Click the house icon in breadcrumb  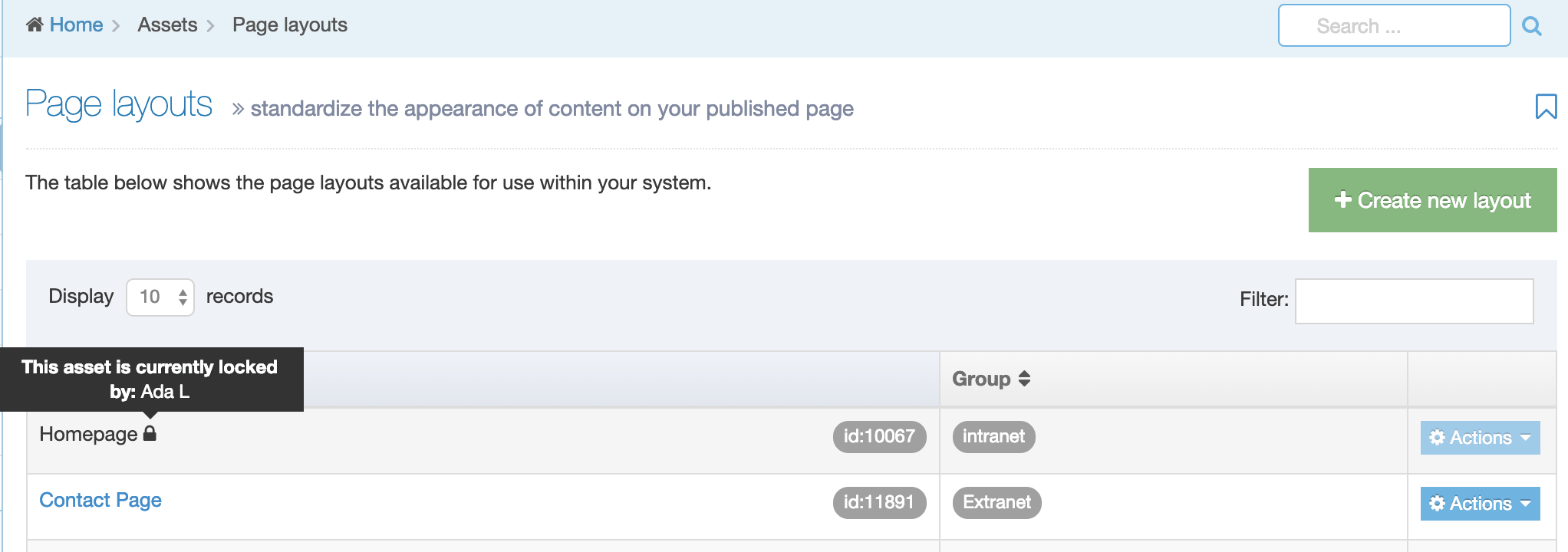click(35, 25)
